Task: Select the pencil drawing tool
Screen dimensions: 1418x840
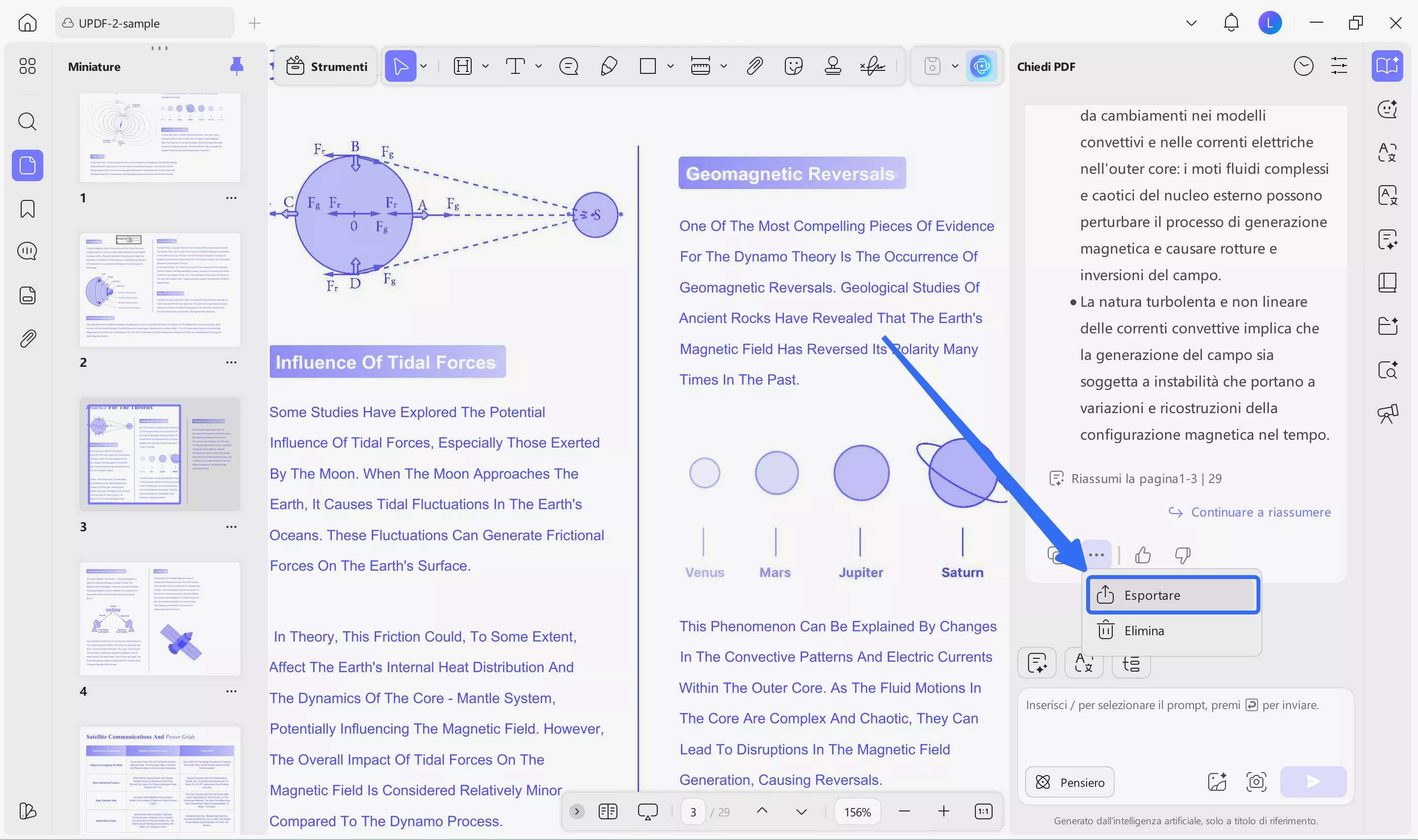Action: [608, 66]
